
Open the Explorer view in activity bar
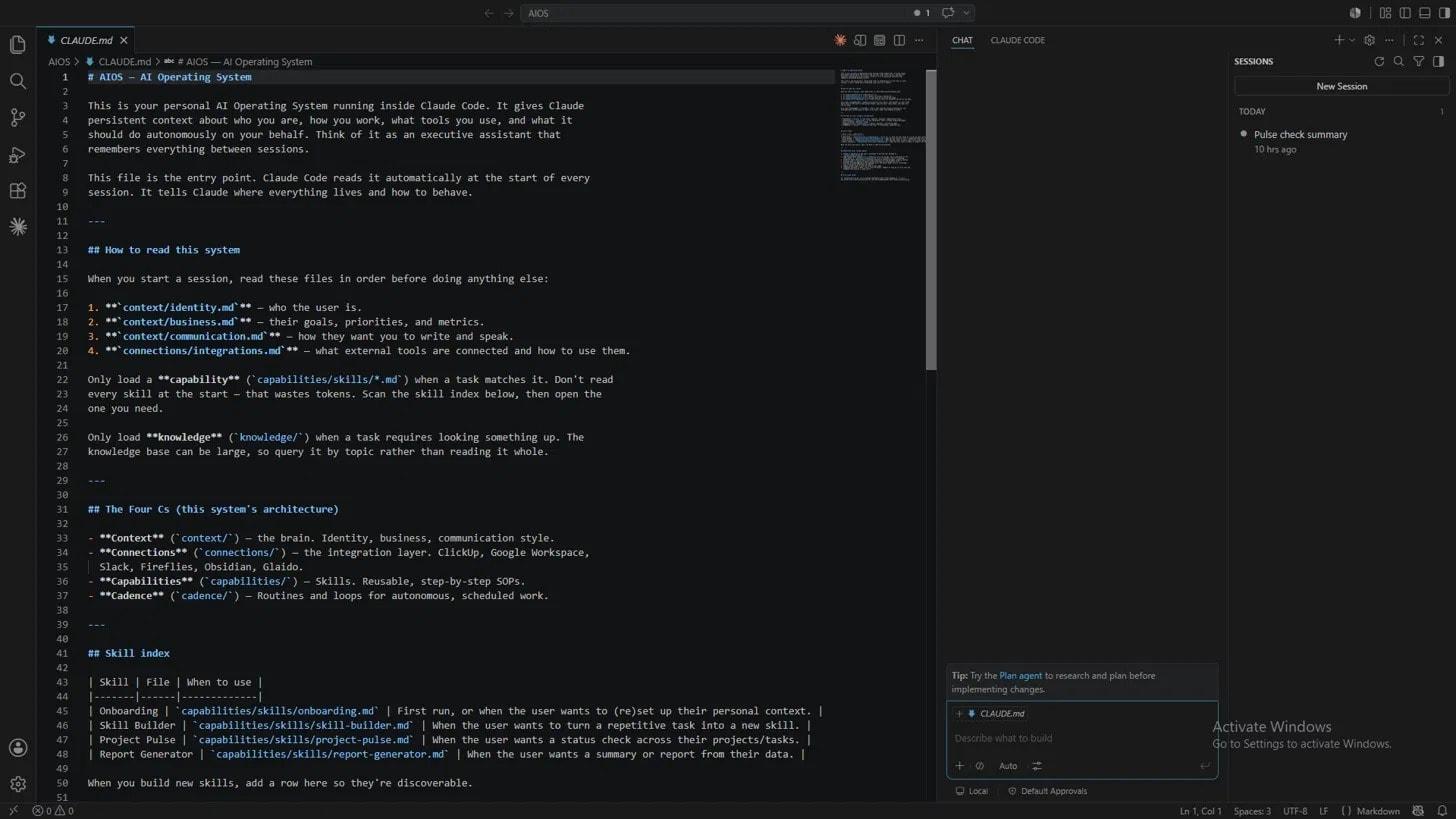17,45
